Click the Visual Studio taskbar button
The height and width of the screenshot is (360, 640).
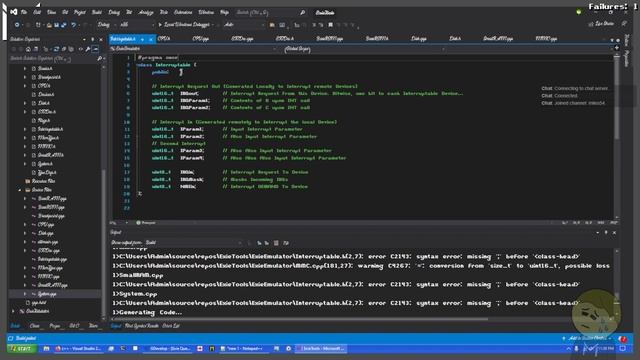pos(321,349)
